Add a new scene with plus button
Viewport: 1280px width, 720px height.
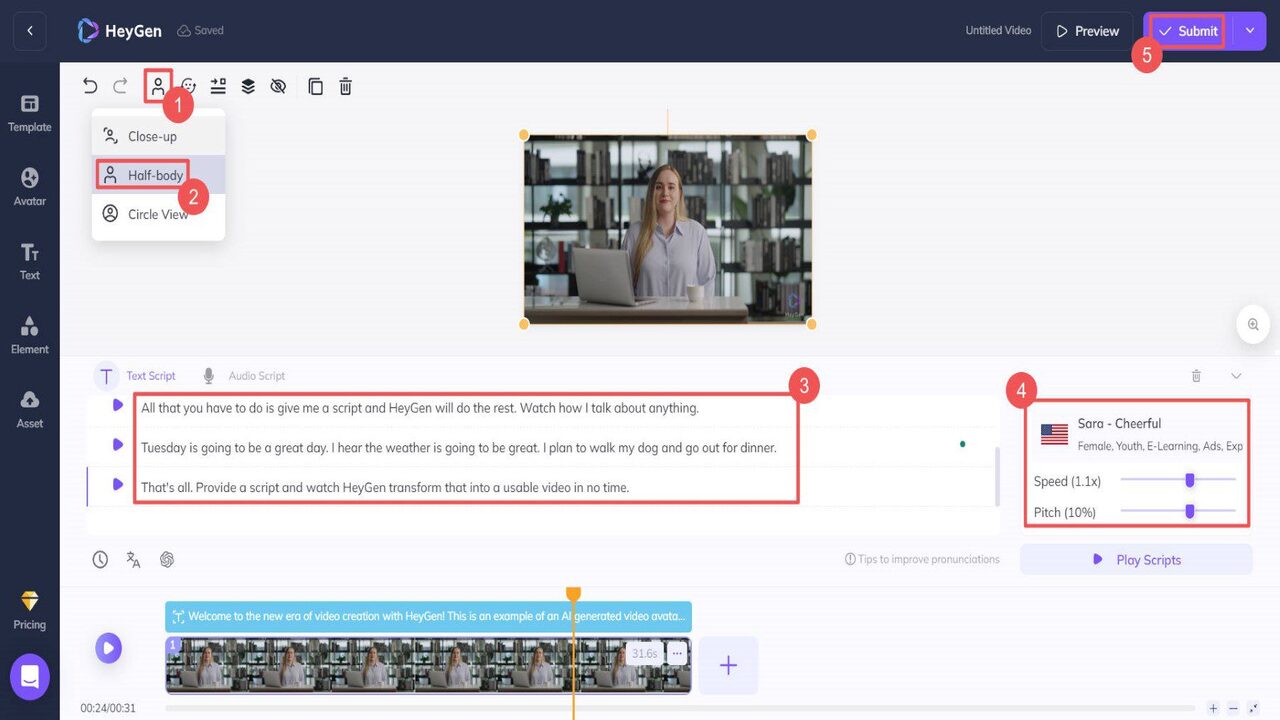point(728,665)
